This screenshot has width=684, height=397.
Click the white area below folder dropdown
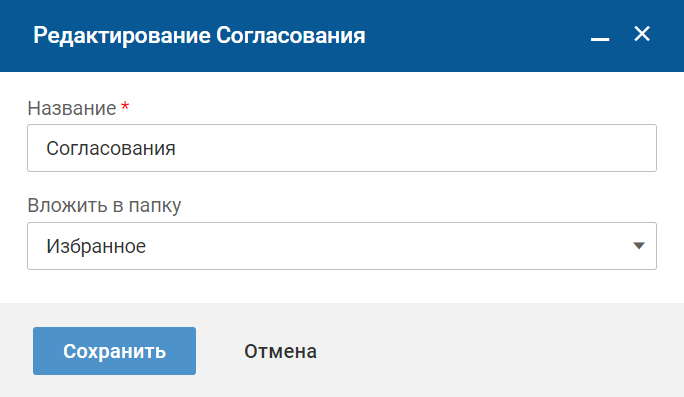[342, 286]
